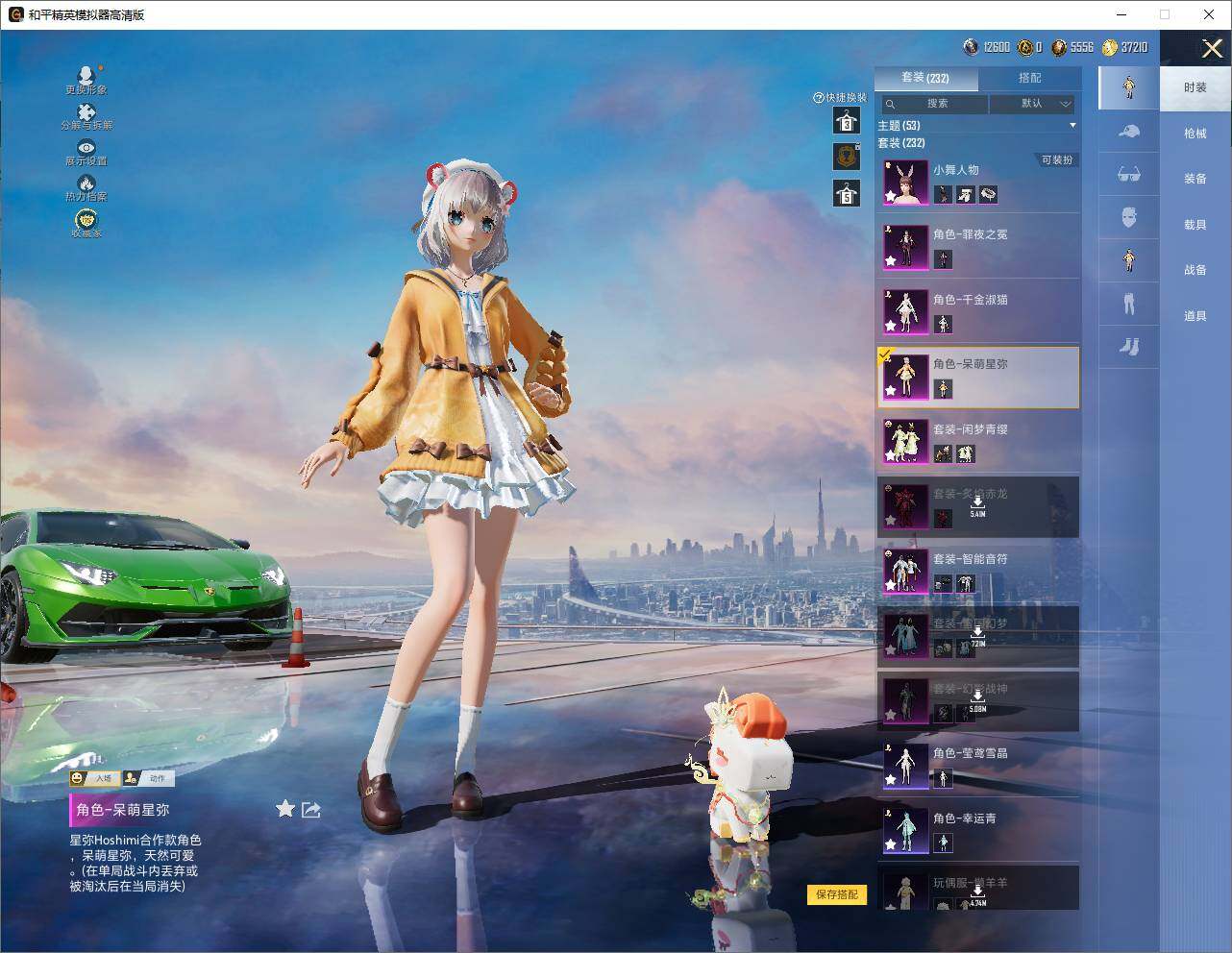The image size is (1232, 953).
Task: Close the wardrobe with X icon
Action: [x=1212, y=48]
